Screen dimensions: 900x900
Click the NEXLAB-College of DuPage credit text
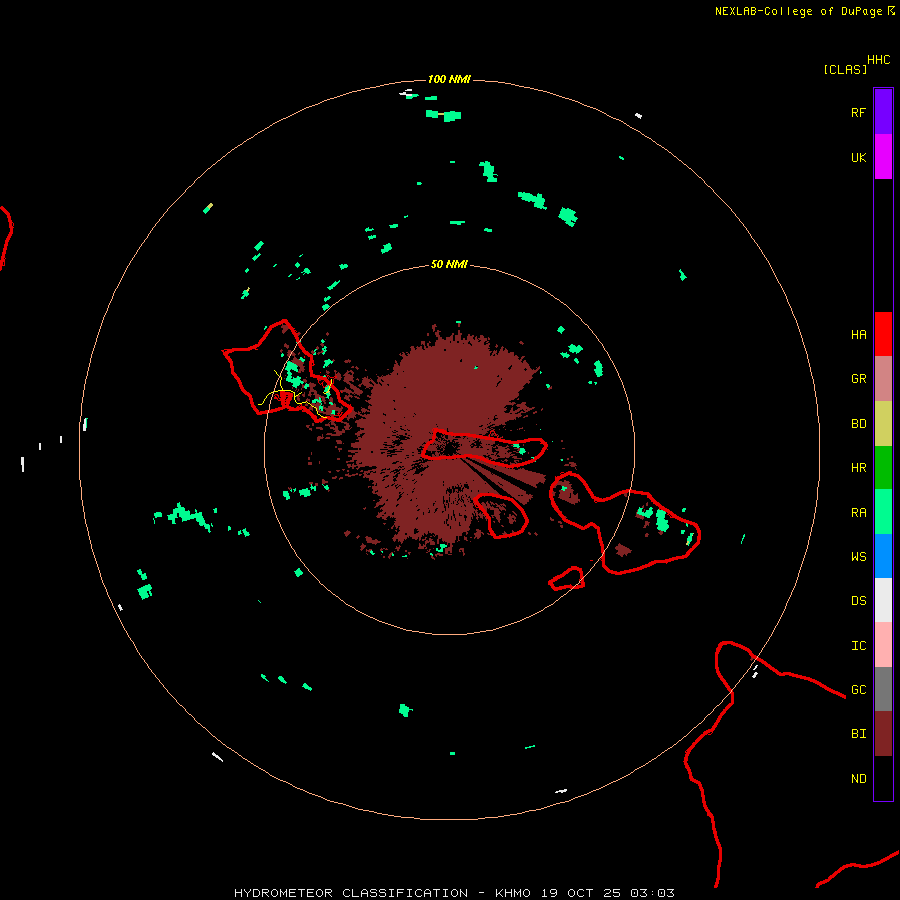pos(799,11)
